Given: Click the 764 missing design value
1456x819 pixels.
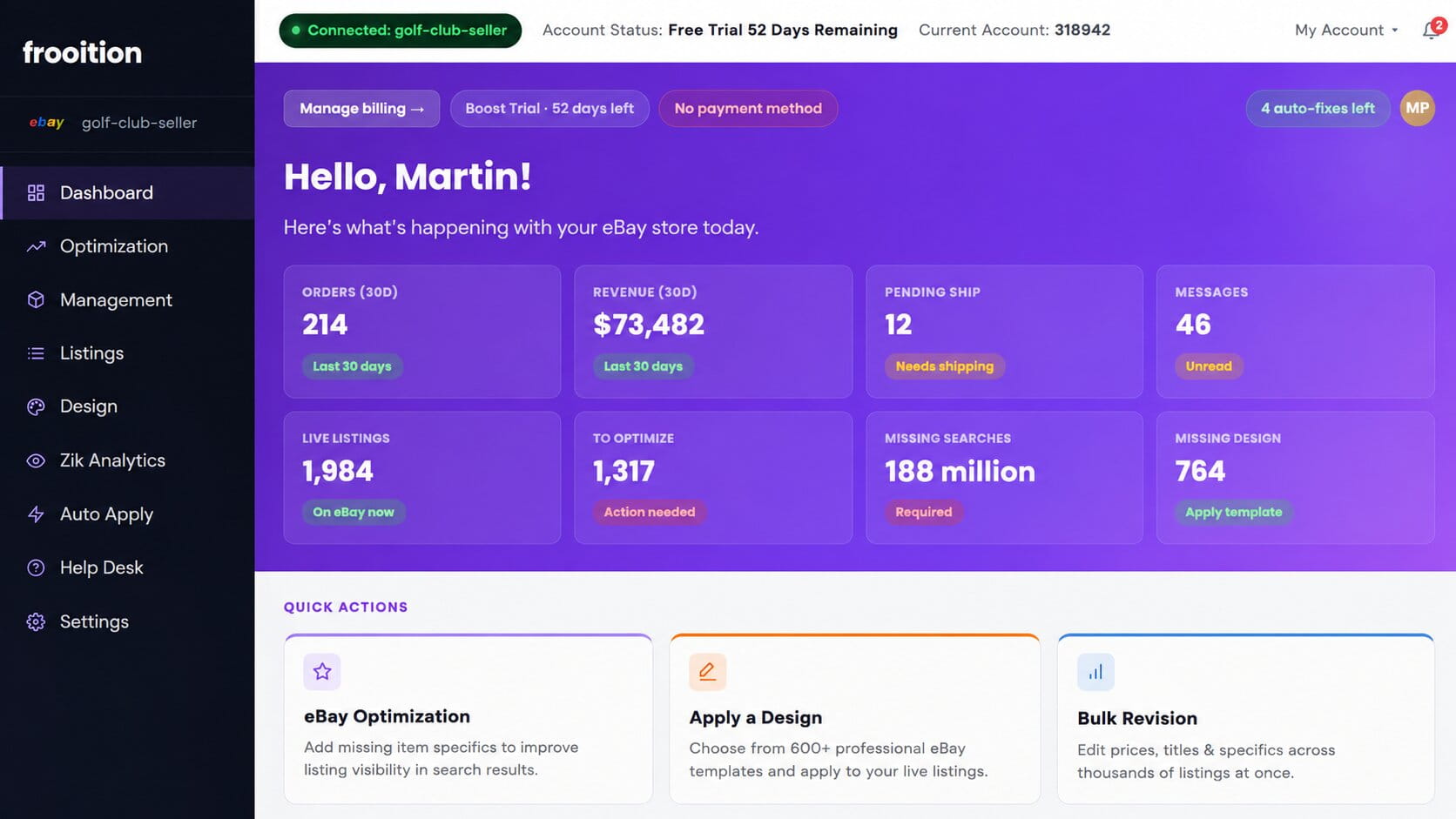Looking at the screenshot, I should pyautogui.click(x=1200, y=471).
